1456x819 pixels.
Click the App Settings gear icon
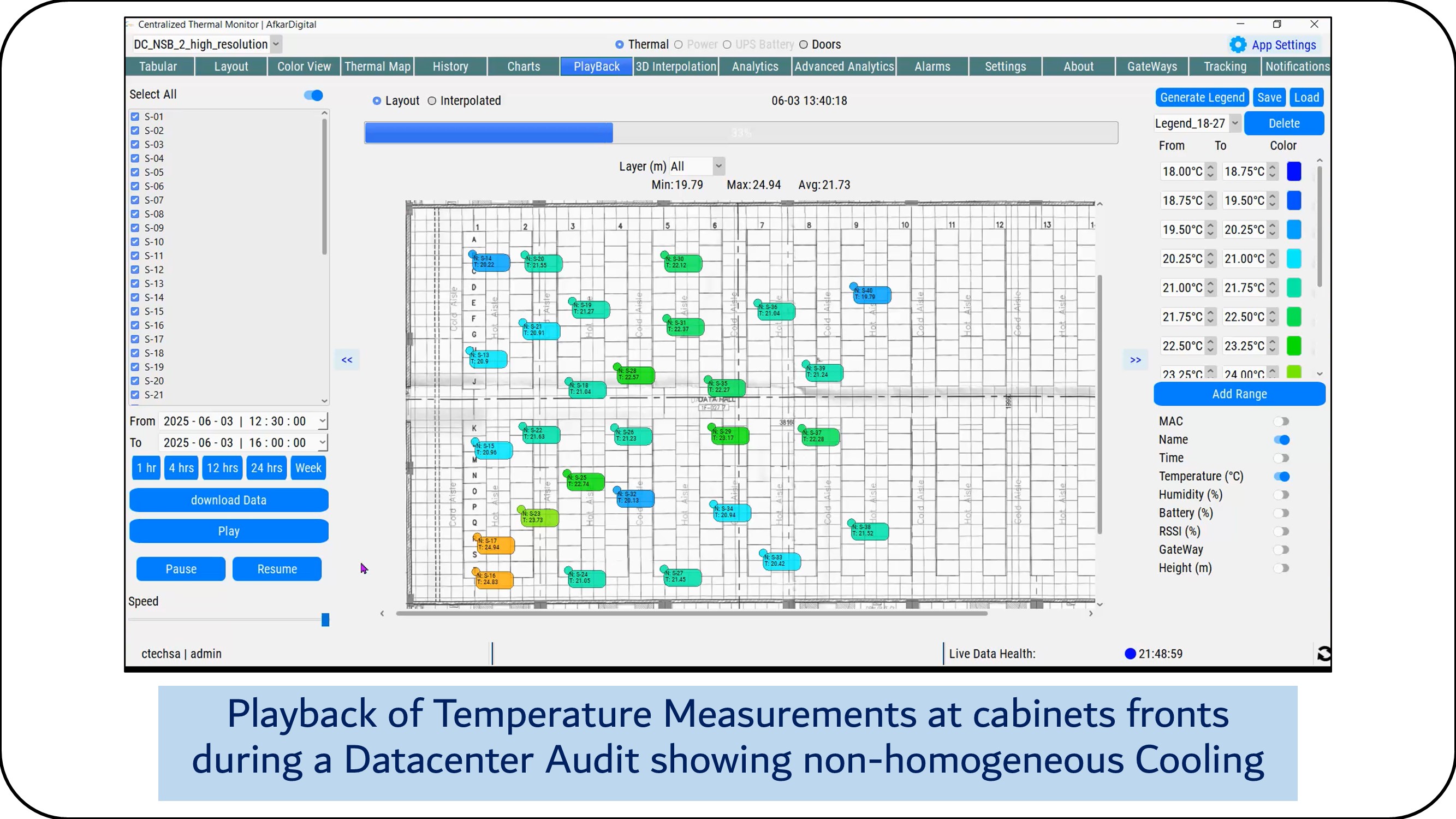click(x=1237, y=45)
